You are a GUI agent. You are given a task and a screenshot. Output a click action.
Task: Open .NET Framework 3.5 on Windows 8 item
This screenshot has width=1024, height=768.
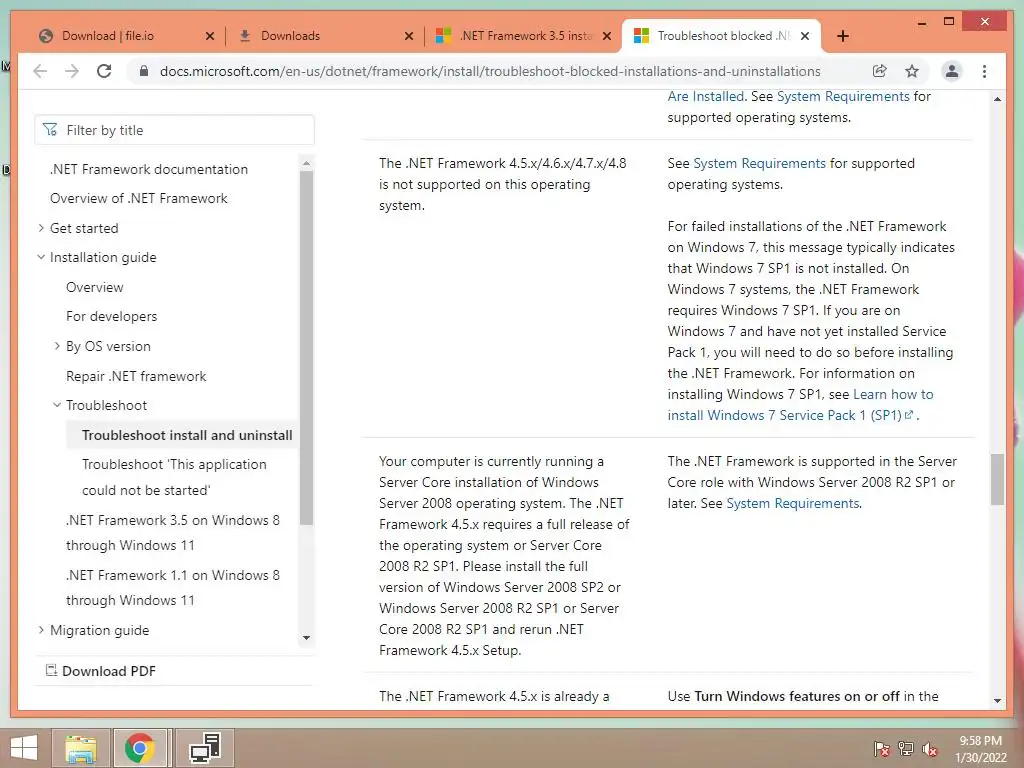172,532
